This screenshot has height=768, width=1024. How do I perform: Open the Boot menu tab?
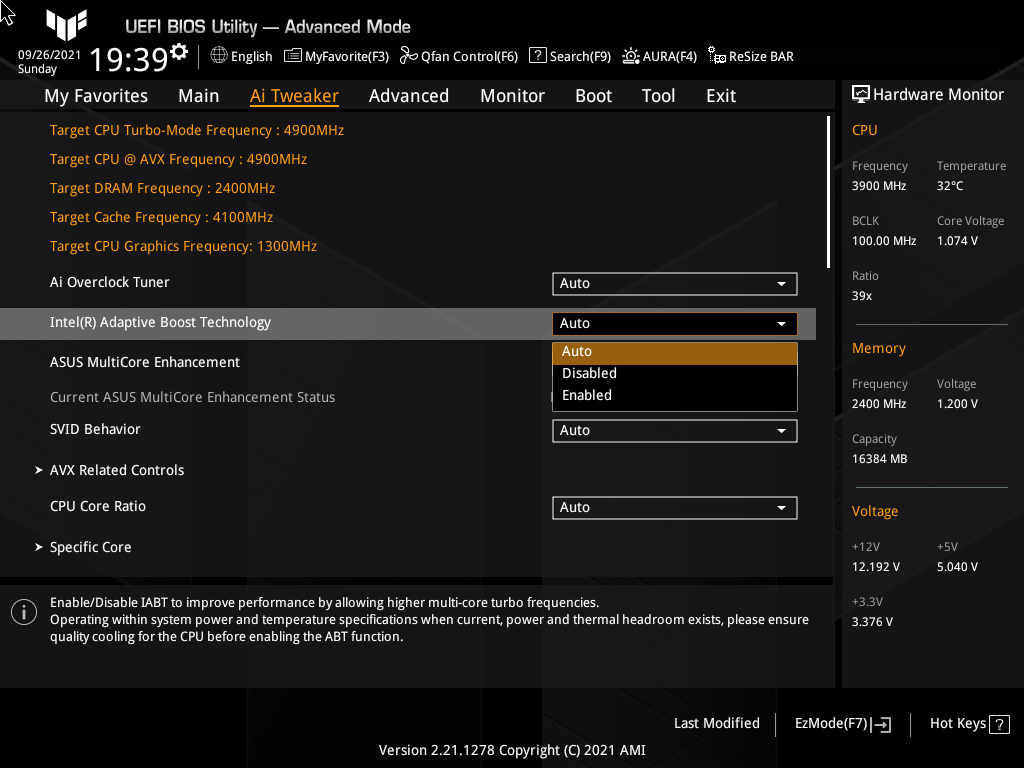593,95
